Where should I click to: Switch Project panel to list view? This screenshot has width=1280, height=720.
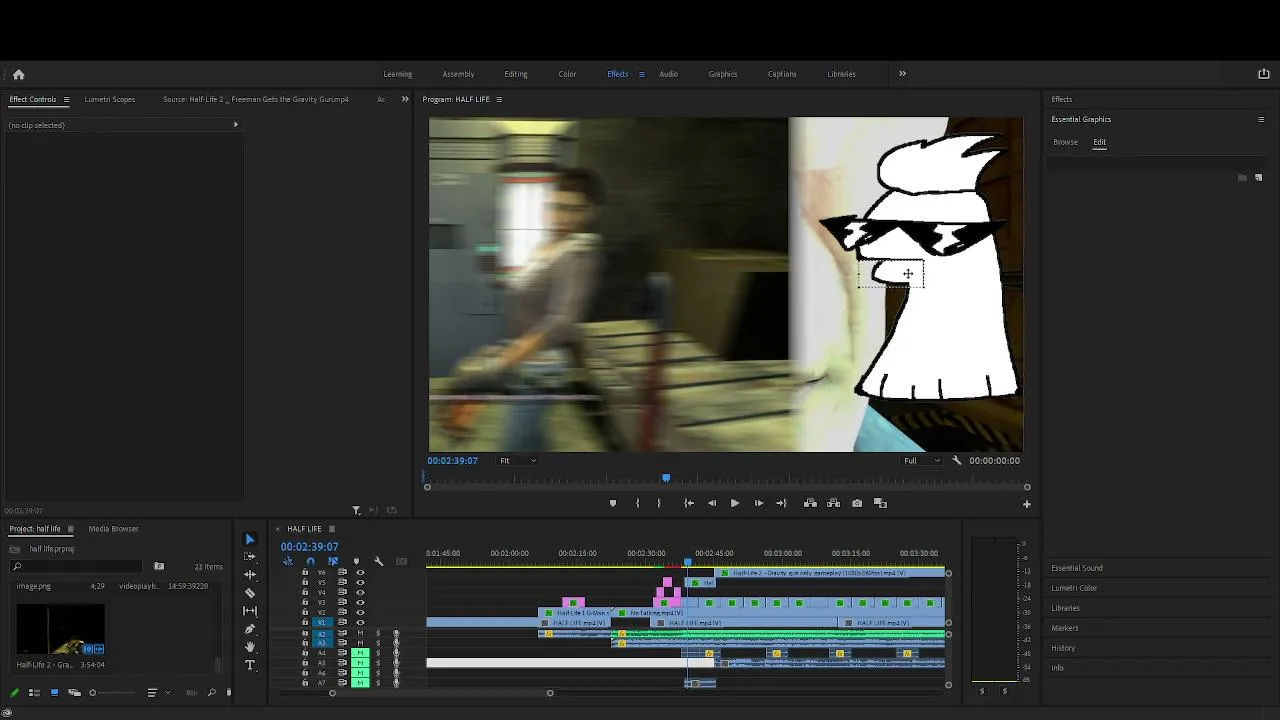(x=34, y=692)
